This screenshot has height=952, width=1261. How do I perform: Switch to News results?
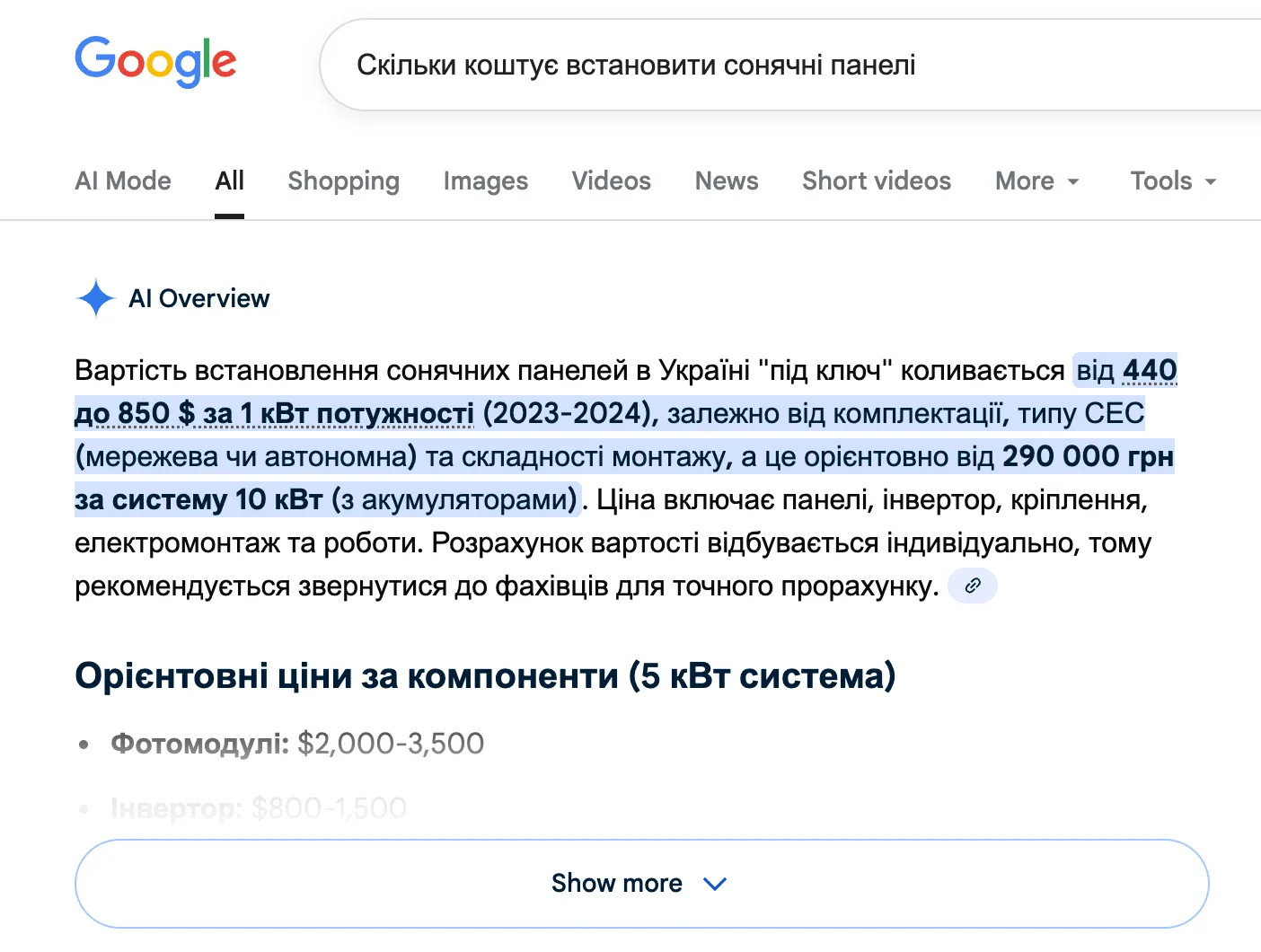726,181
